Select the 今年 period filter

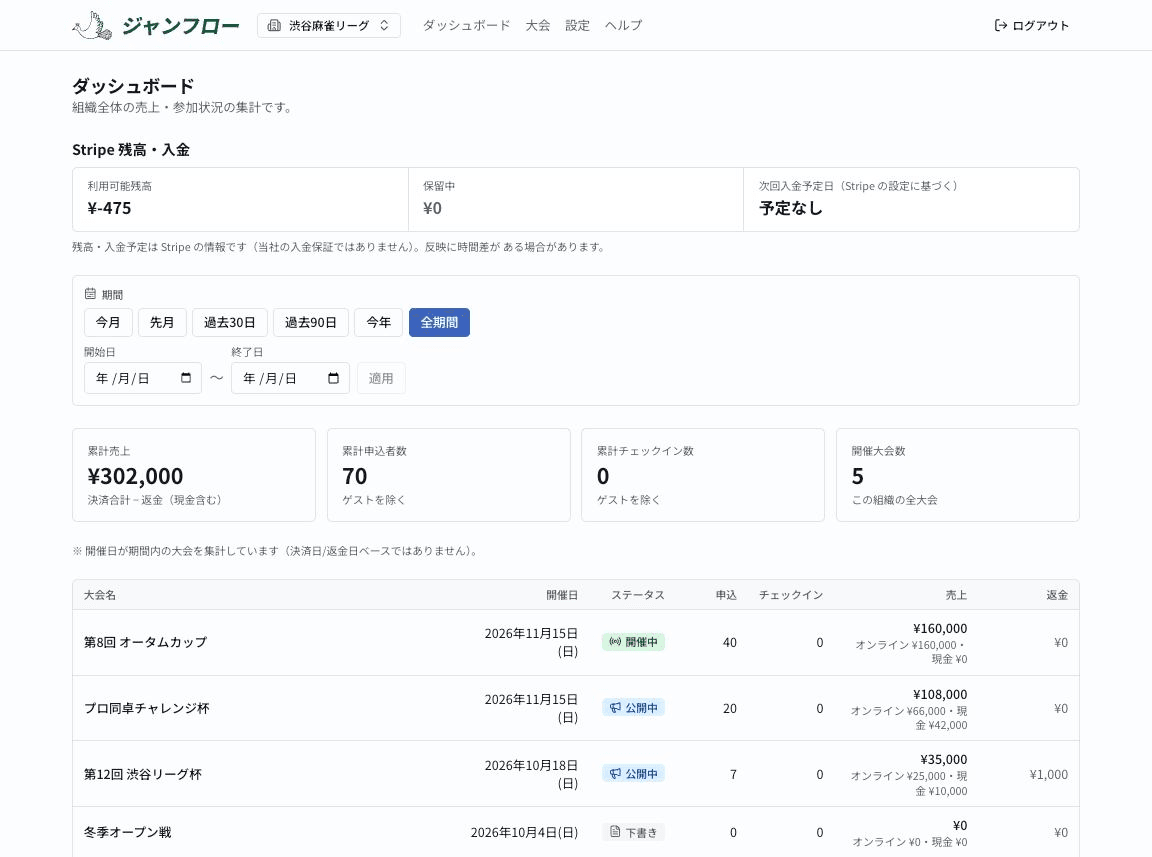coord(378,323)
